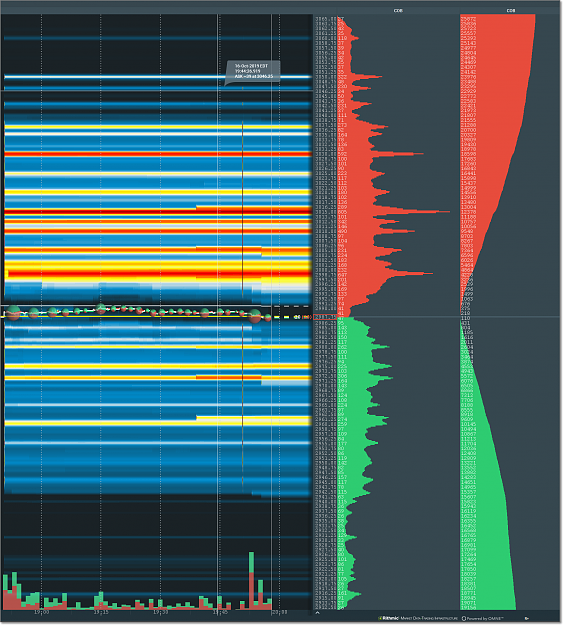Viewport: 563px width, 625px height.
Task: Click the tallest volume bar in the histogram
Action: [x=252, y=581]
